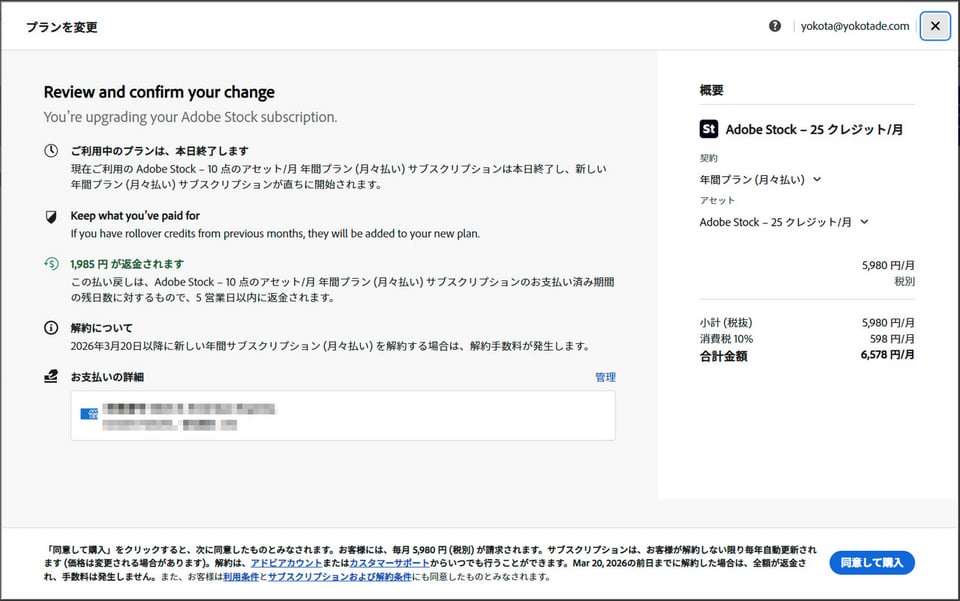
Task: Click the help question mark icon
Action: coord(775,26)
